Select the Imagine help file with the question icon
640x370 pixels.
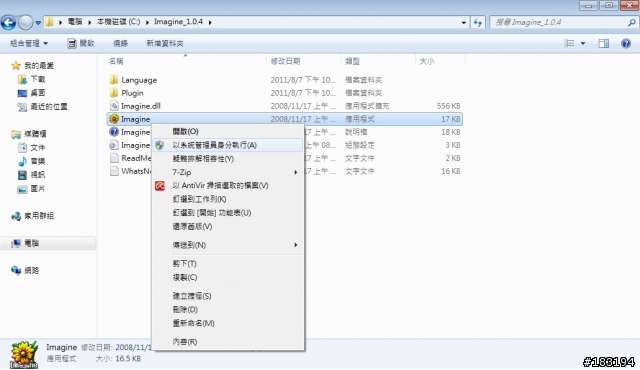coord(114,132)
